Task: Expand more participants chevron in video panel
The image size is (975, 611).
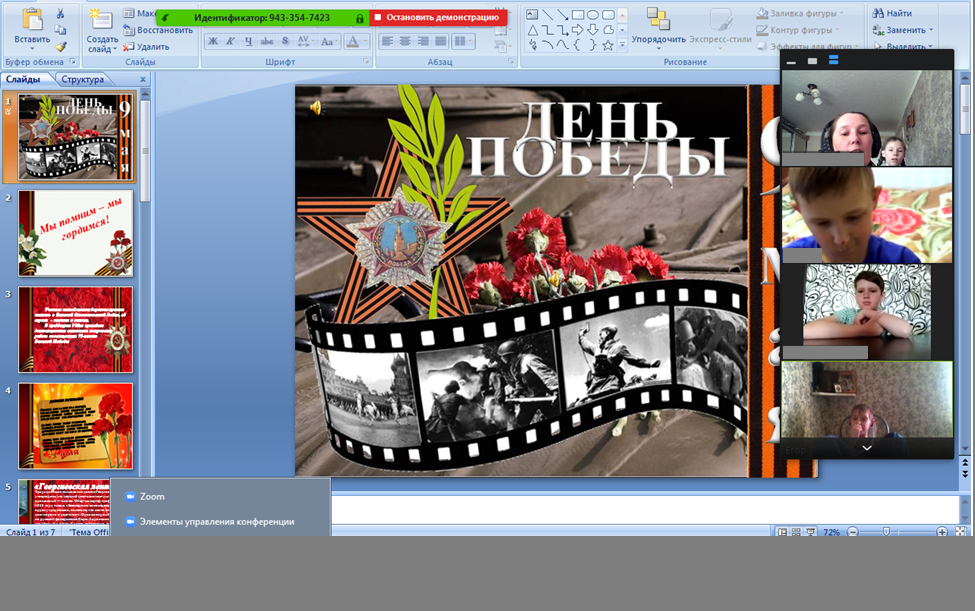Action: coord(867,448)
